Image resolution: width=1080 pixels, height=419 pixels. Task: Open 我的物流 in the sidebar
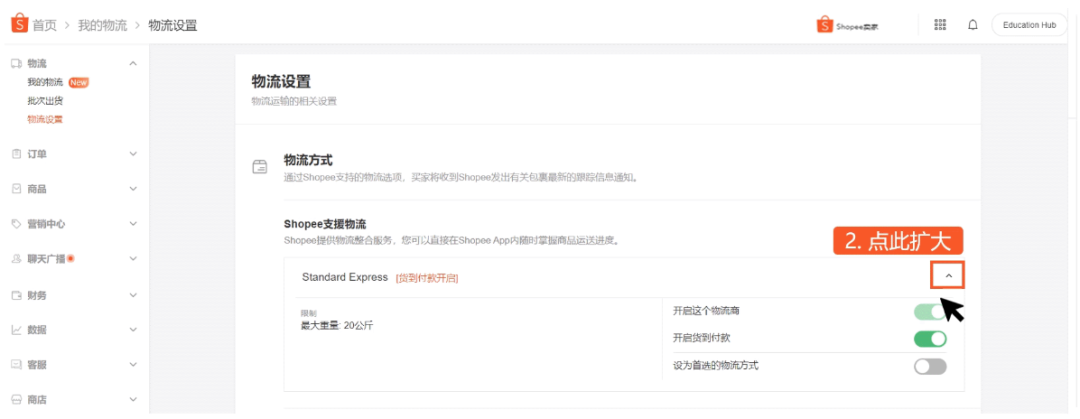(x=45, y=83)
